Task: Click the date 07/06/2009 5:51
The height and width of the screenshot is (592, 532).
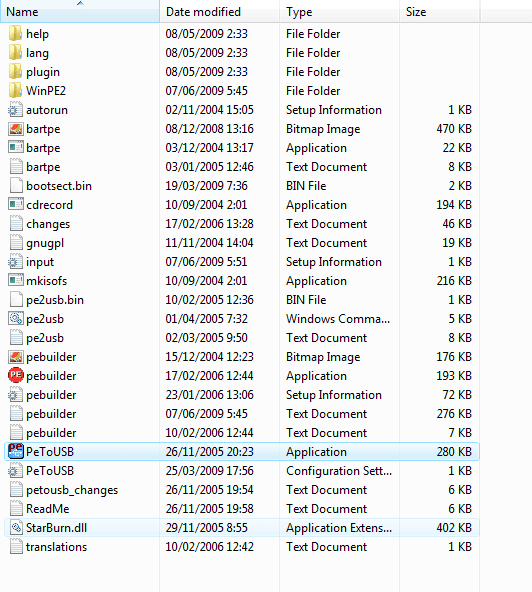Action: click(x=206, y=262)
